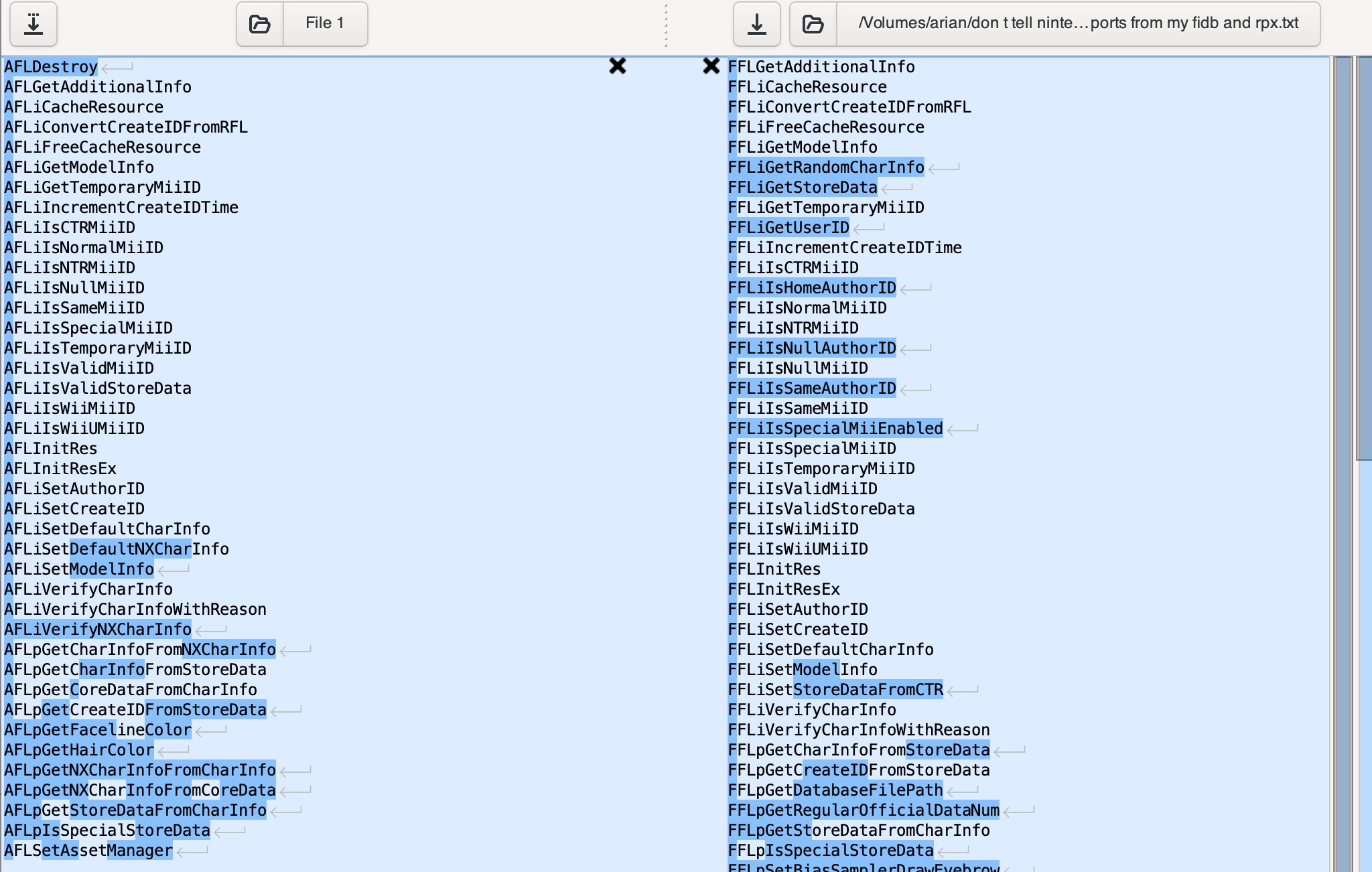Clear the right pane with X icon
The image size is (1372, 872).
click(711, 66)
